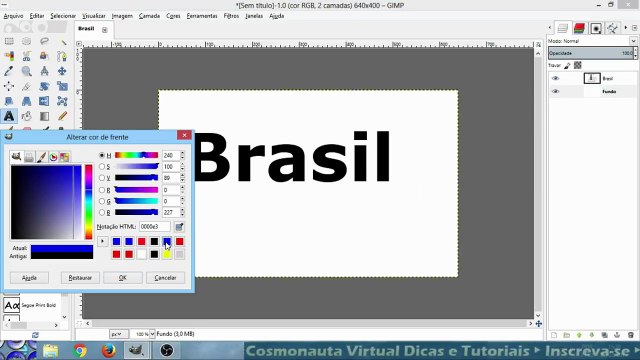This screenshot has height=360, width=640.
Task: Pick color from screen with eyedropper button
Action: tap(179, 227)
